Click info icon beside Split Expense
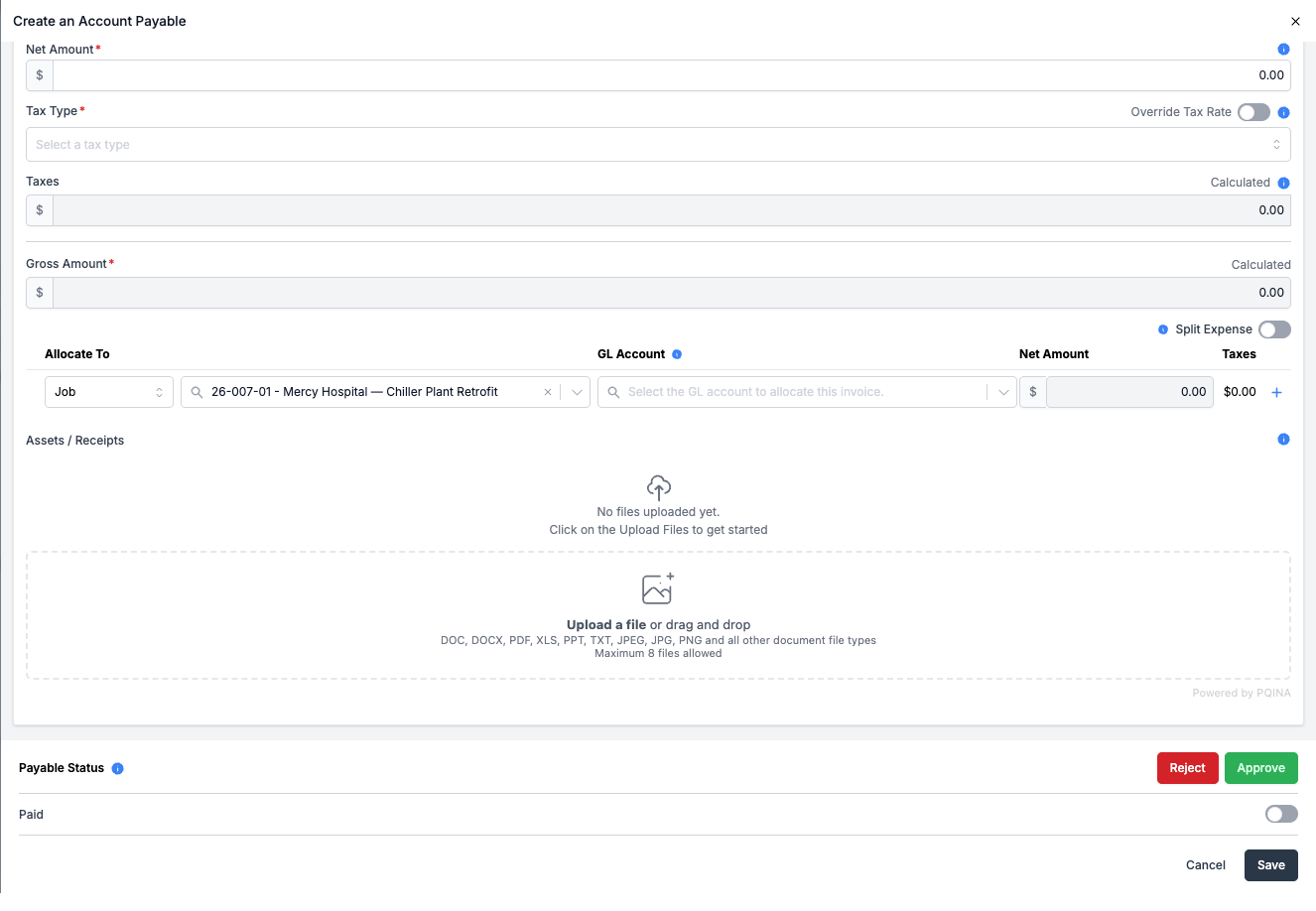 pos(1163,329)
